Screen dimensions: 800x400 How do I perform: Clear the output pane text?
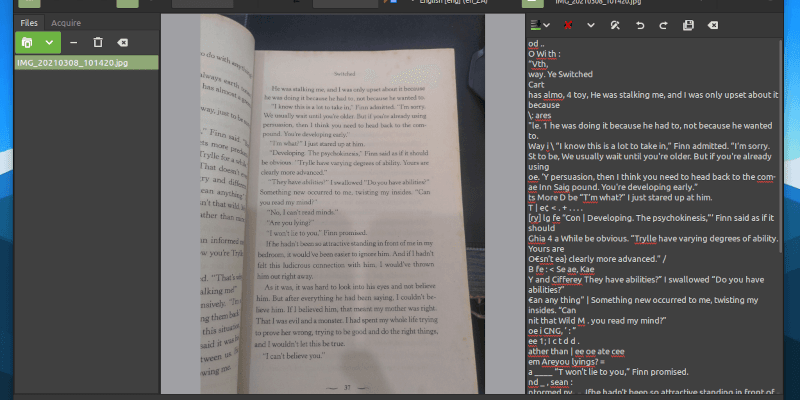713,25
